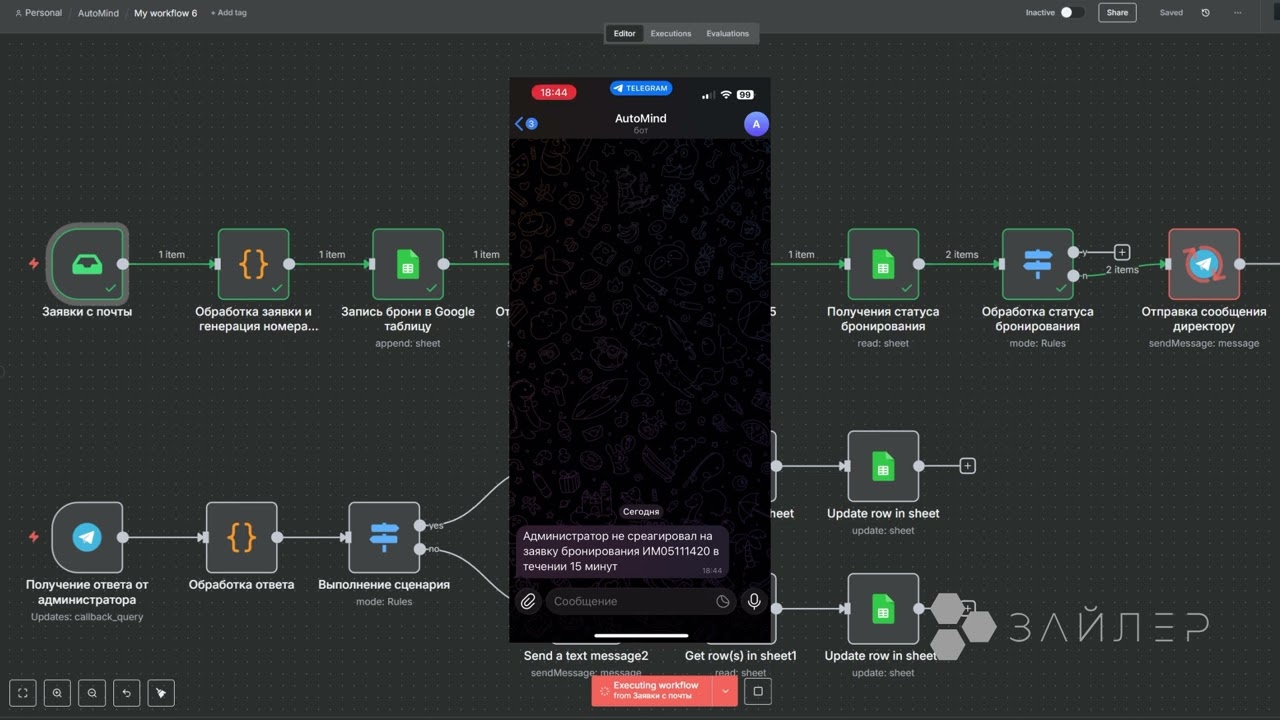Click the "sendMessage: message" subtitle under Отправка сообщения директору

click(x=1204, y=343)
